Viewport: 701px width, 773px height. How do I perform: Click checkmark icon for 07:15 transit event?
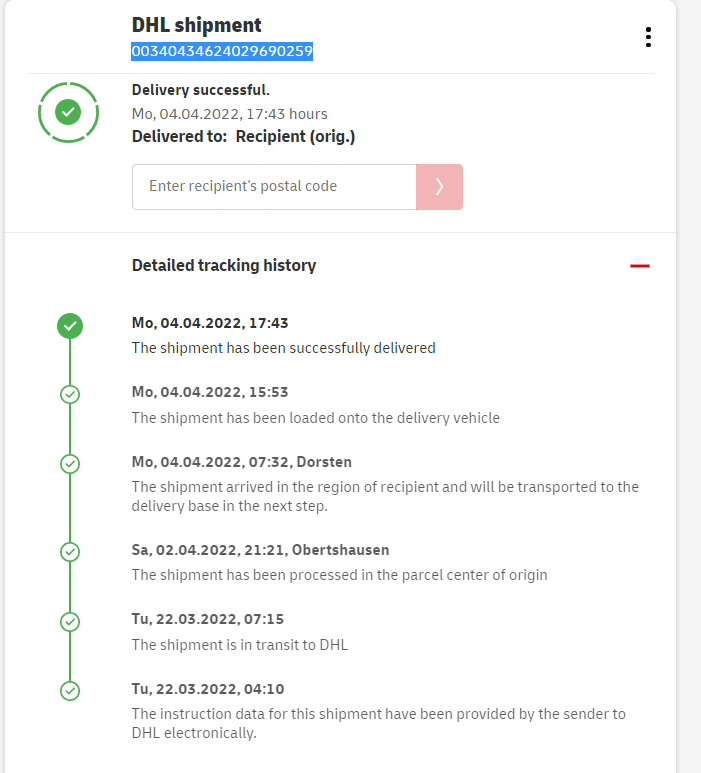point(70,621)
